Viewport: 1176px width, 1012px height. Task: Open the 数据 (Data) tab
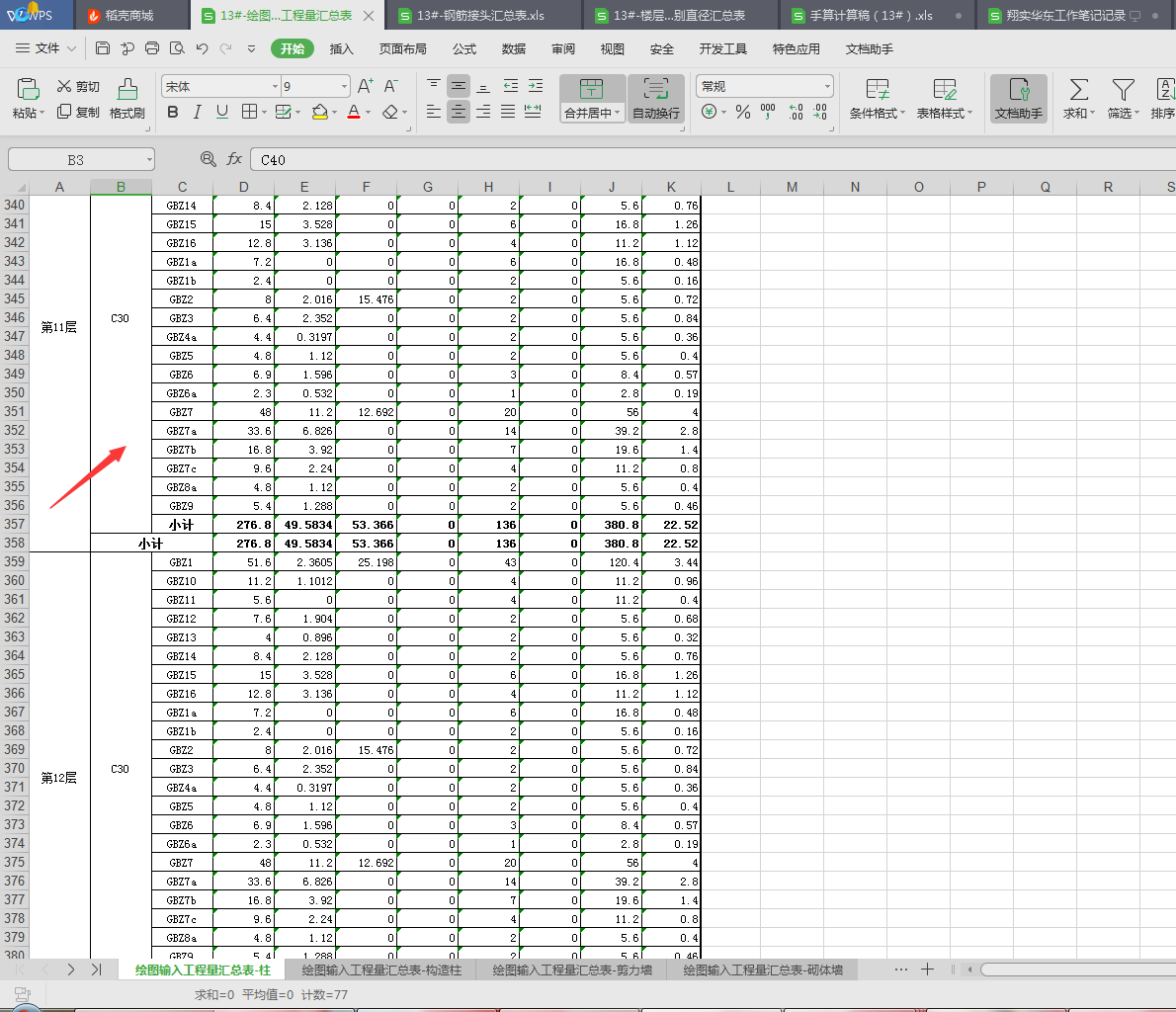coord(514,48)
